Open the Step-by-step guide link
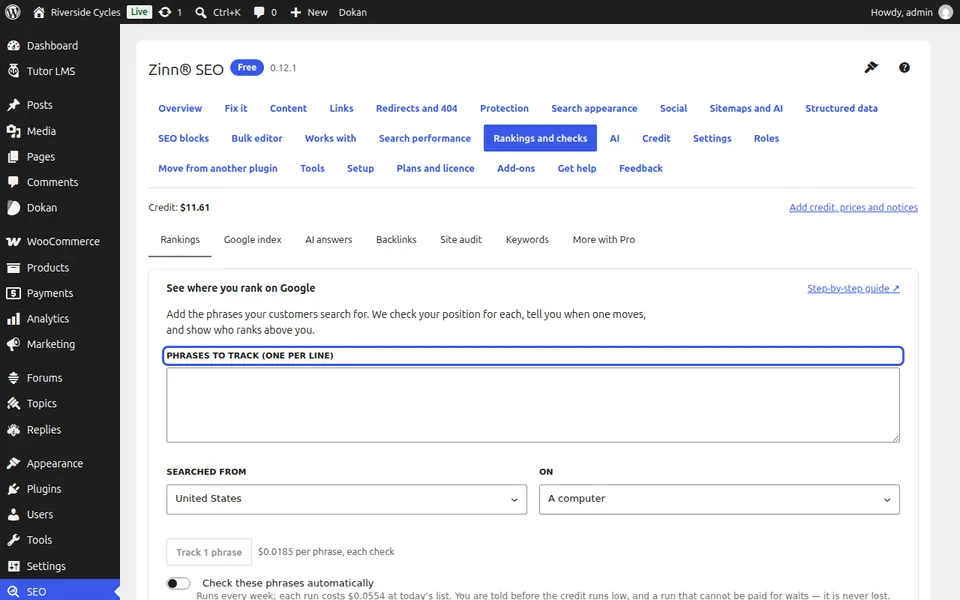The width and height of the screenshot is (960, 600). (x=853, y=288)
